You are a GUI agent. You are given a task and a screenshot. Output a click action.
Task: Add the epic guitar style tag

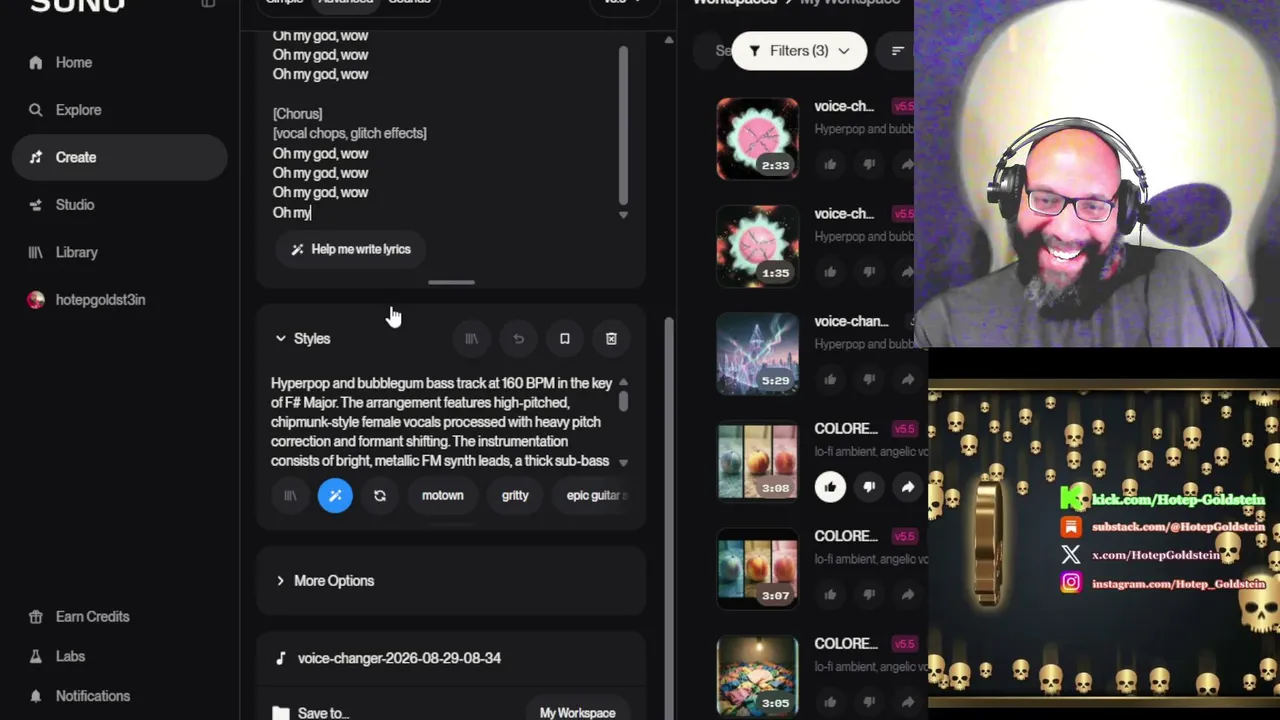[x=593, y=496]
